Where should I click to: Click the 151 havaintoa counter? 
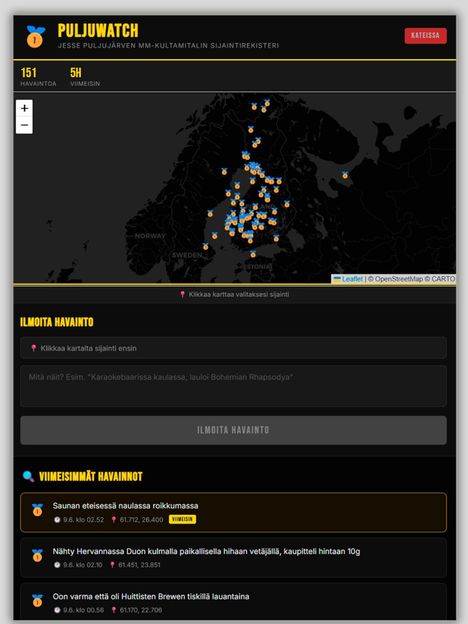click(38, 77)
